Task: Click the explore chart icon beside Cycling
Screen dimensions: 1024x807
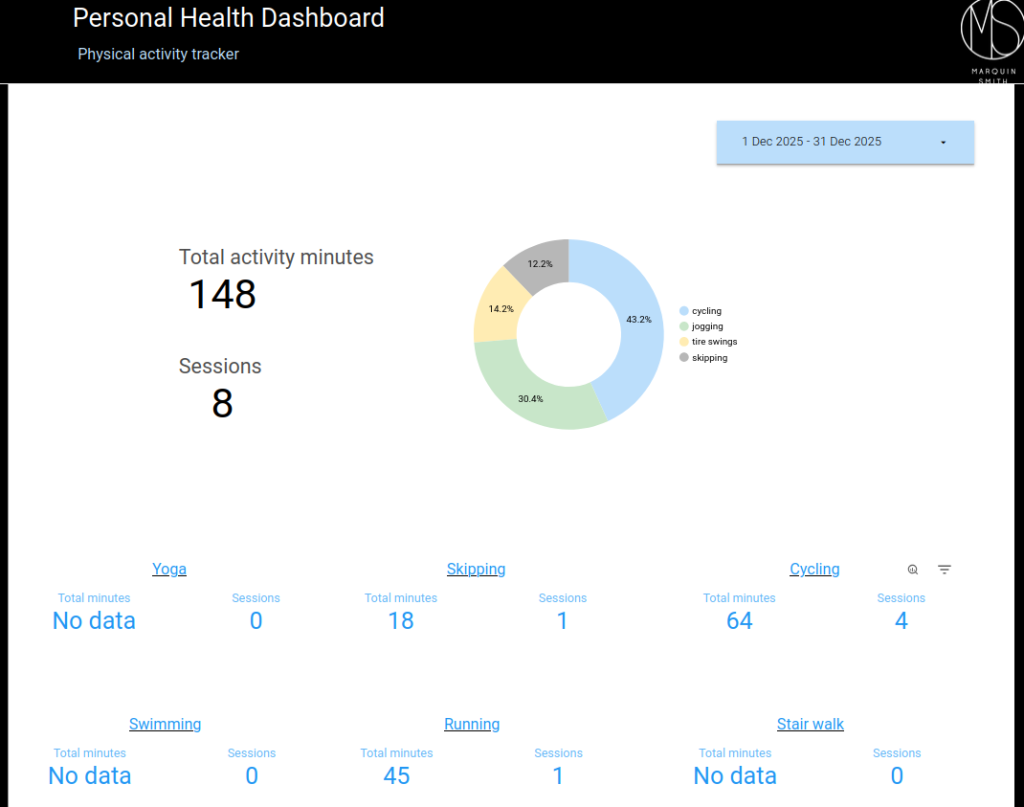Action: (913, 569)
